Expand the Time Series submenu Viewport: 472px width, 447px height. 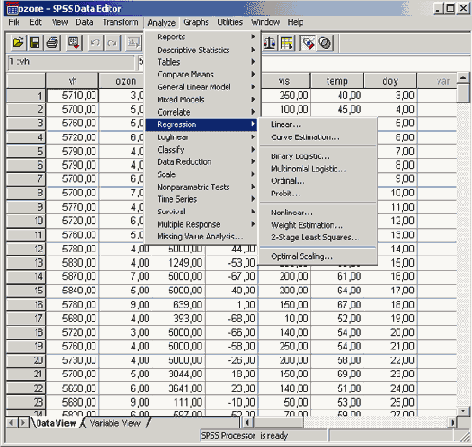[x=201, y=199]
